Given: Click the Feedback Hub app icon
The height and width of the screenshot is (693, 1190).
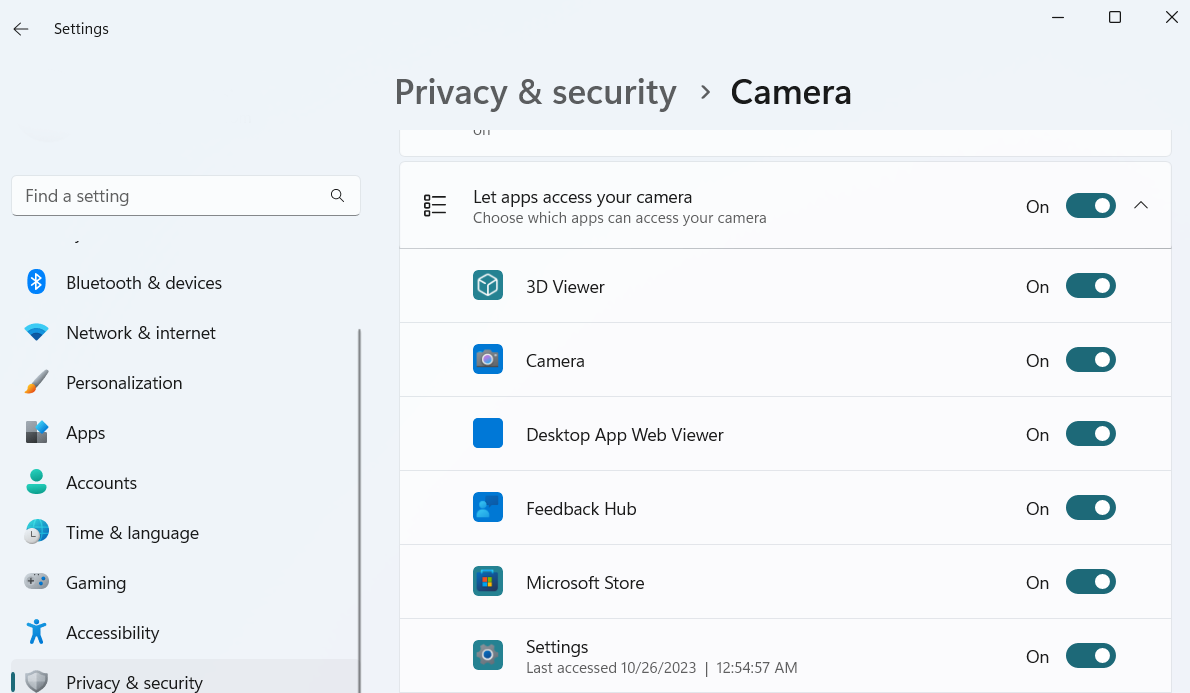Looking at the screenshot, I should [x=487, y=508].
